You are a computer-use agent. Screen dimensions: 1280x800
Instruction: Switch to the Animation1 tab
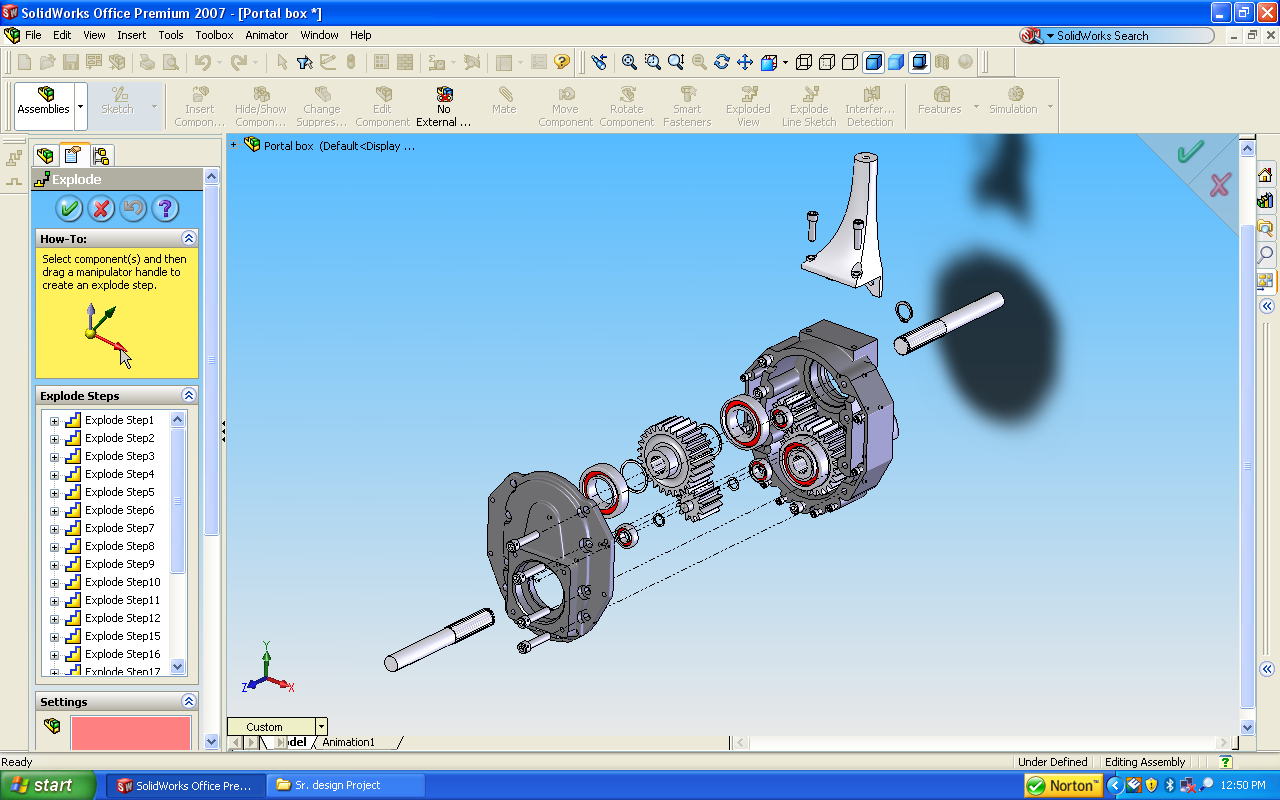click(348, 742)
